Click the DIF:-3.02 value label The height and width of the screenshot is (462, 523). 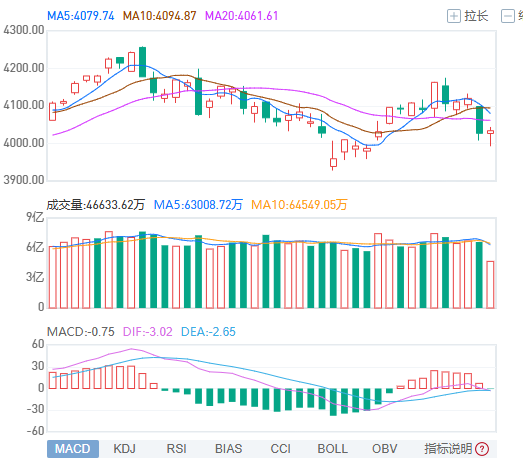coord(148,332)
